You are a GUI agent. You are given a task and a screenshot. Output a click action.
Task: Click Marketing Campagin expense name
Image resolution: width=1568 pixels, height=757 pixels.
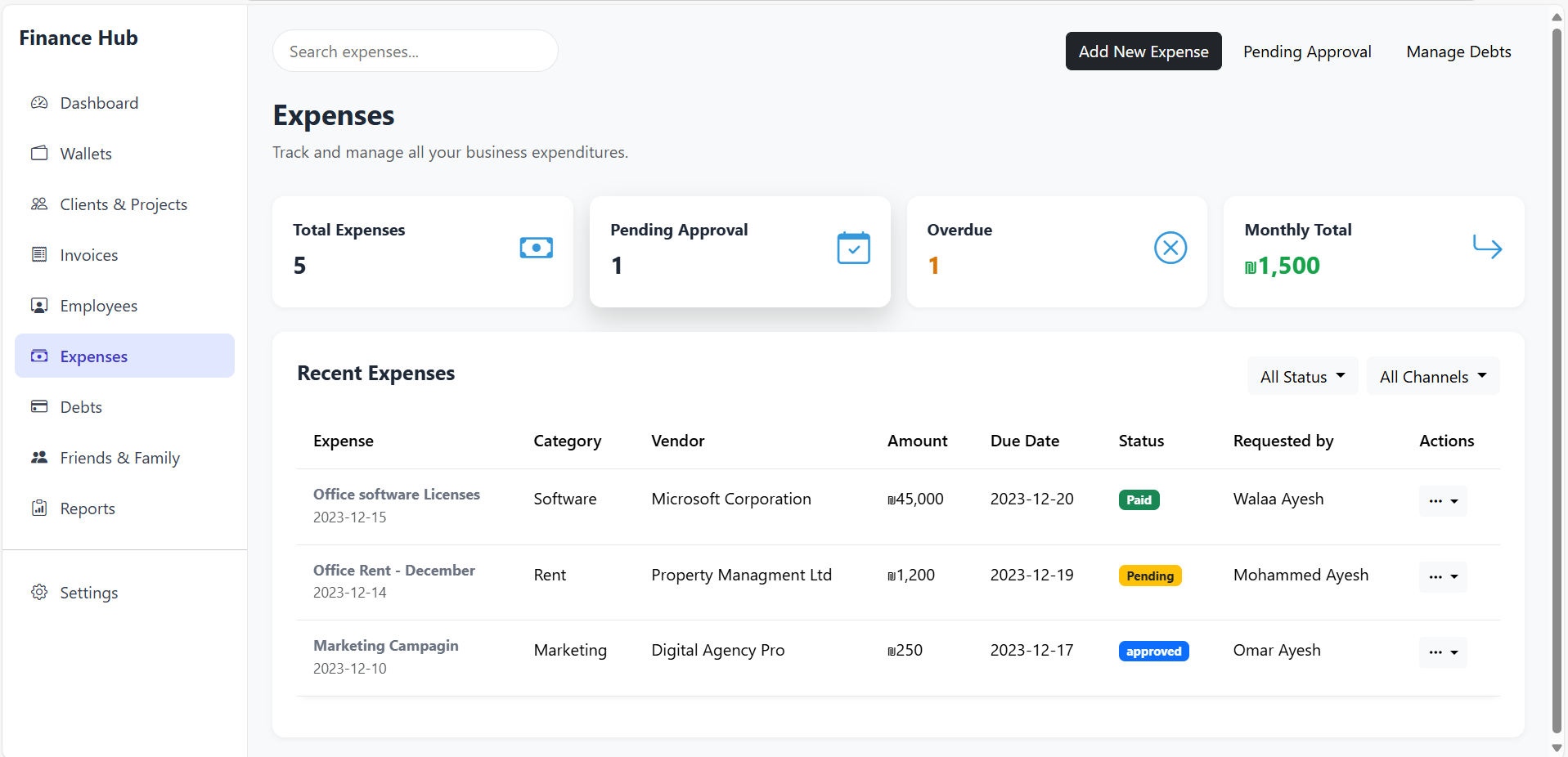(x=386, y=646)
